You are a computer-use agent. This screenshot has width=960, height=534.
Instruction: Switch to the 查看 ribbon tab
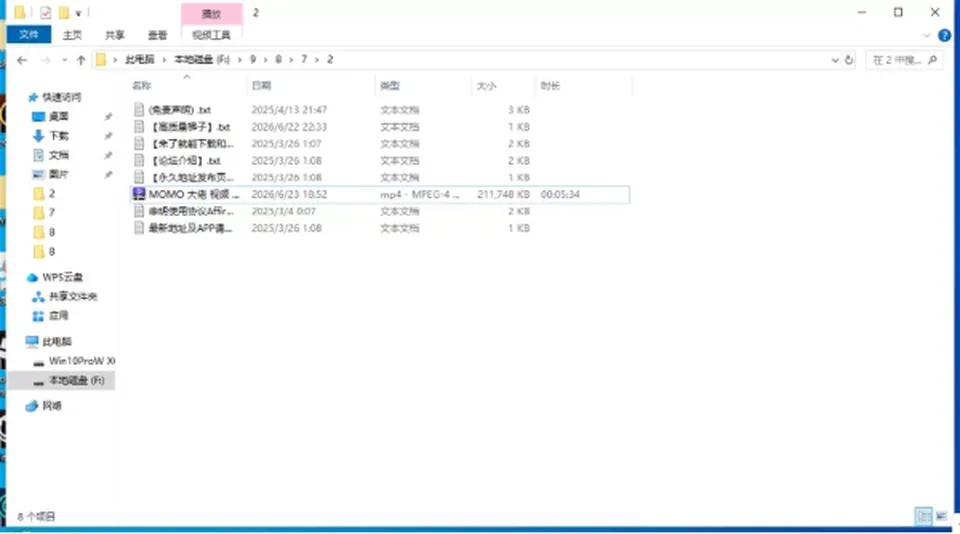click(157, 36)
